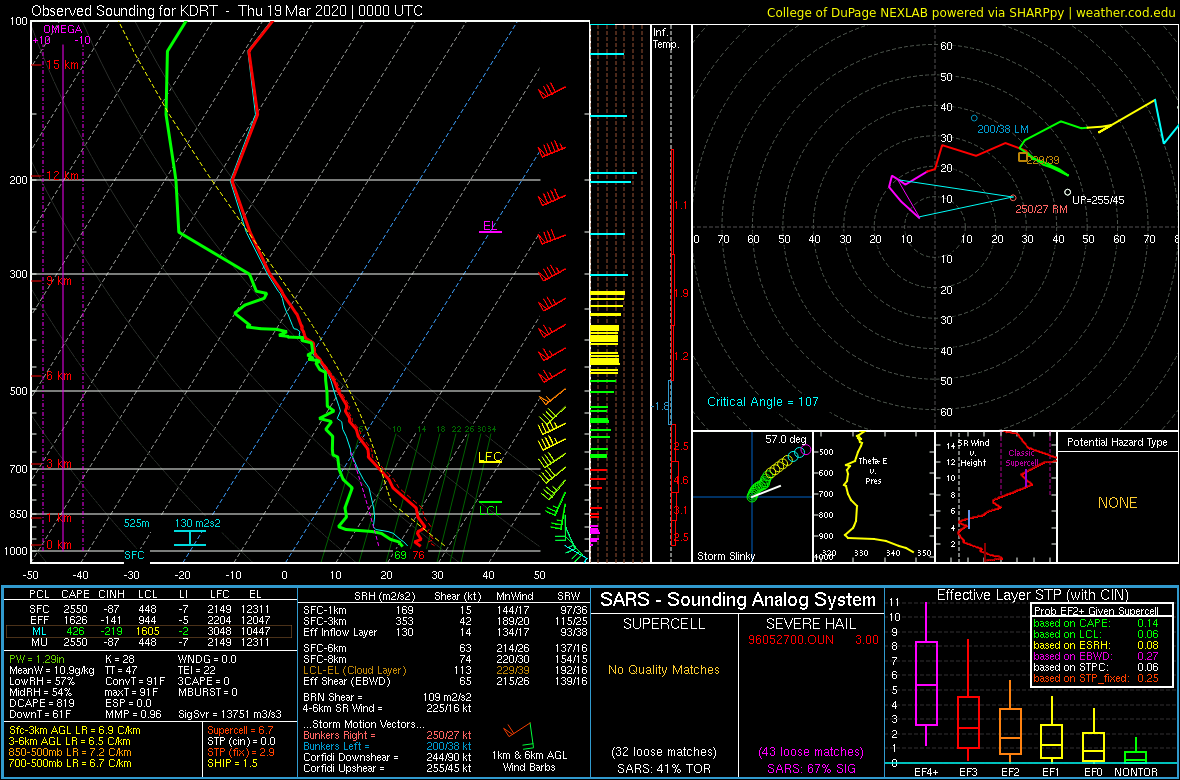Click the 'Inf. Temp.' column header
Screen dimensions: 1180x780
[667, 38]
